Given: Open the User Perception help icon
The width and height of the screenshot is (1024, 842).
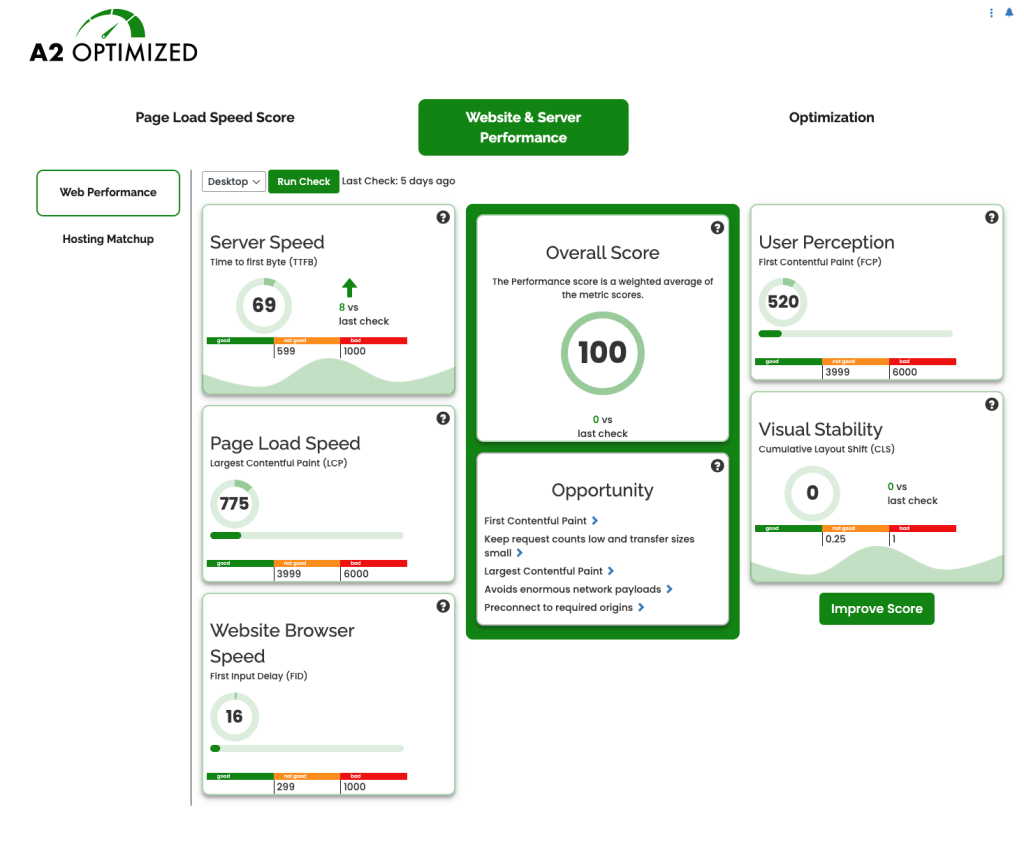Looking at the screenshot, I should pos(991,216).
